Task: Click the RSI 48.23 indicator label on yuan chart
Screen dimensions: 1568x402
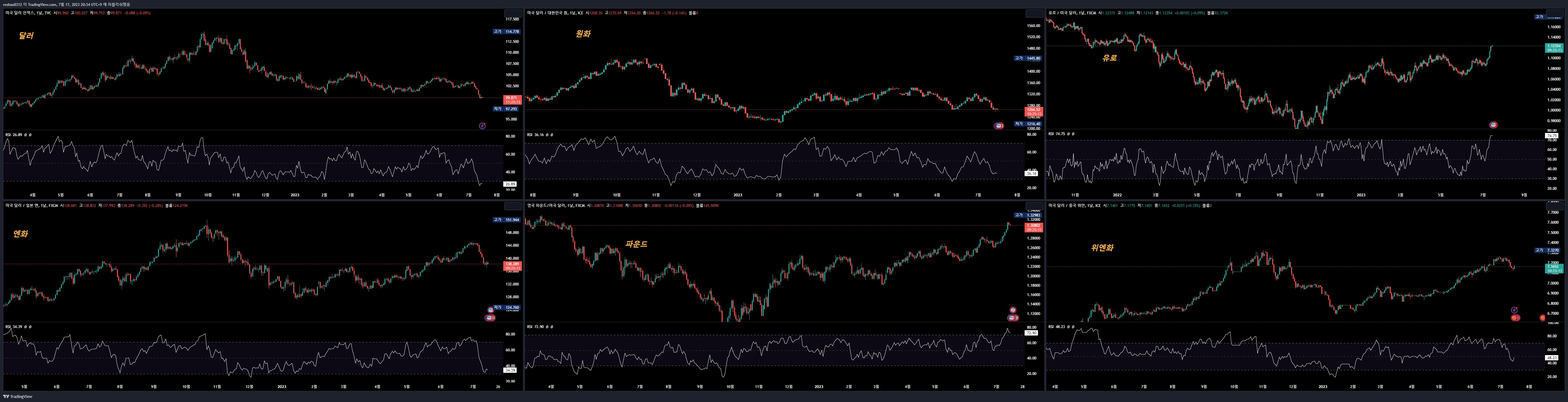Action: pyautogui.click(x=1057, y=327)
